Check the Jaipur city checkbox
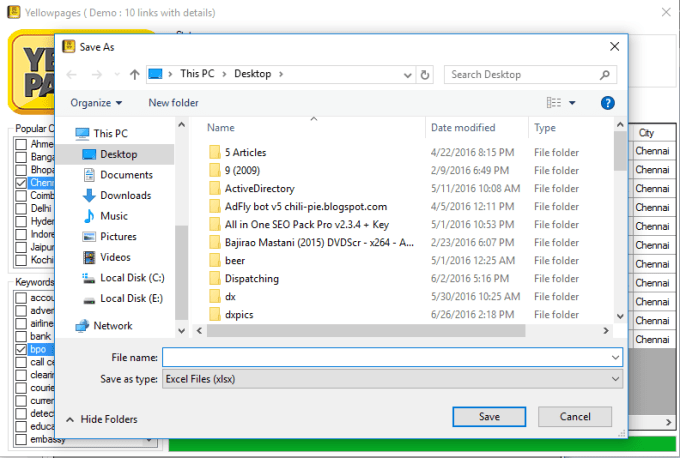The height and width of the screenshot is (458, 680). [x=21, y=247]
